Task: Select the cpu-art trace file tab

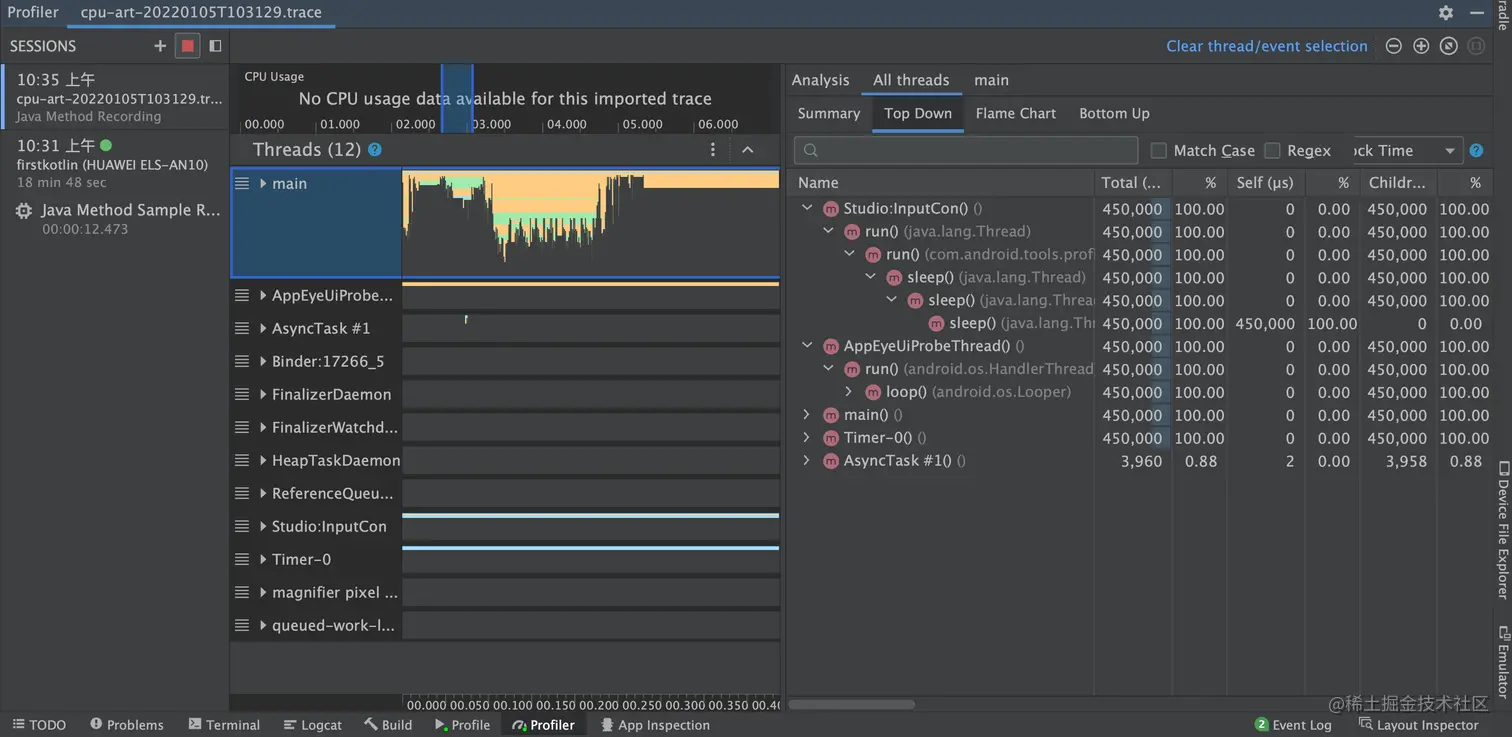Action: pos(201,13)
